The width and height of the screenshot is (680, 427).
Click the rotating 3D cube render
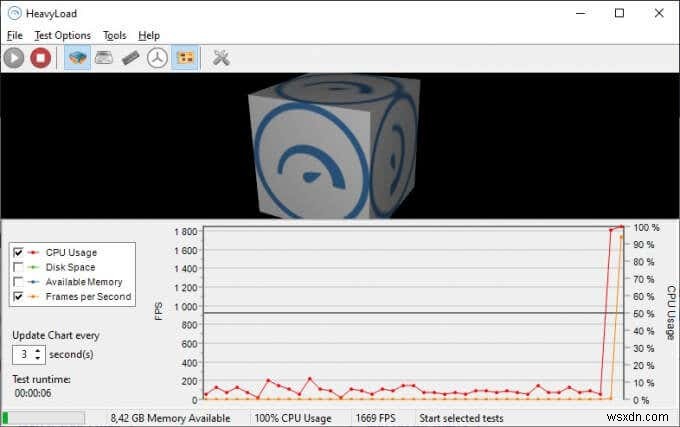coord(334,147)
